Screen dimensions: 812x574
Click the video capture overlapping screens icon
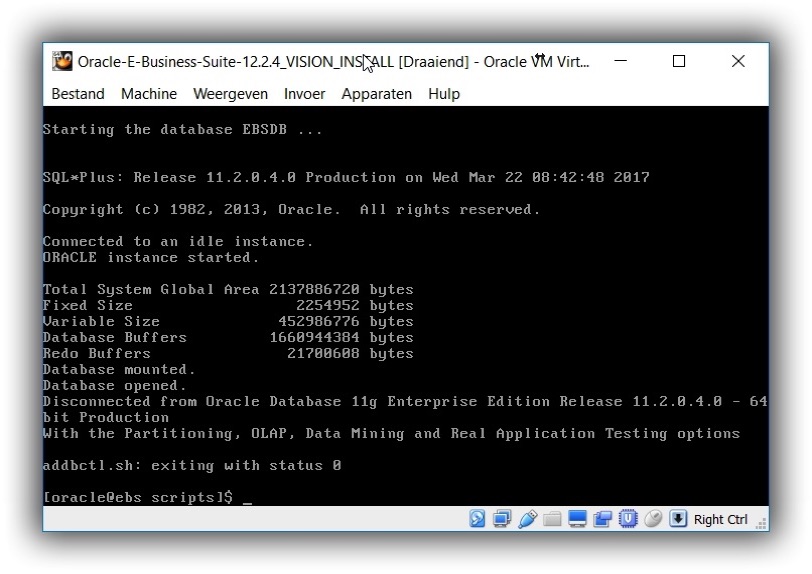pyautogui.click(x=602, y=519)
